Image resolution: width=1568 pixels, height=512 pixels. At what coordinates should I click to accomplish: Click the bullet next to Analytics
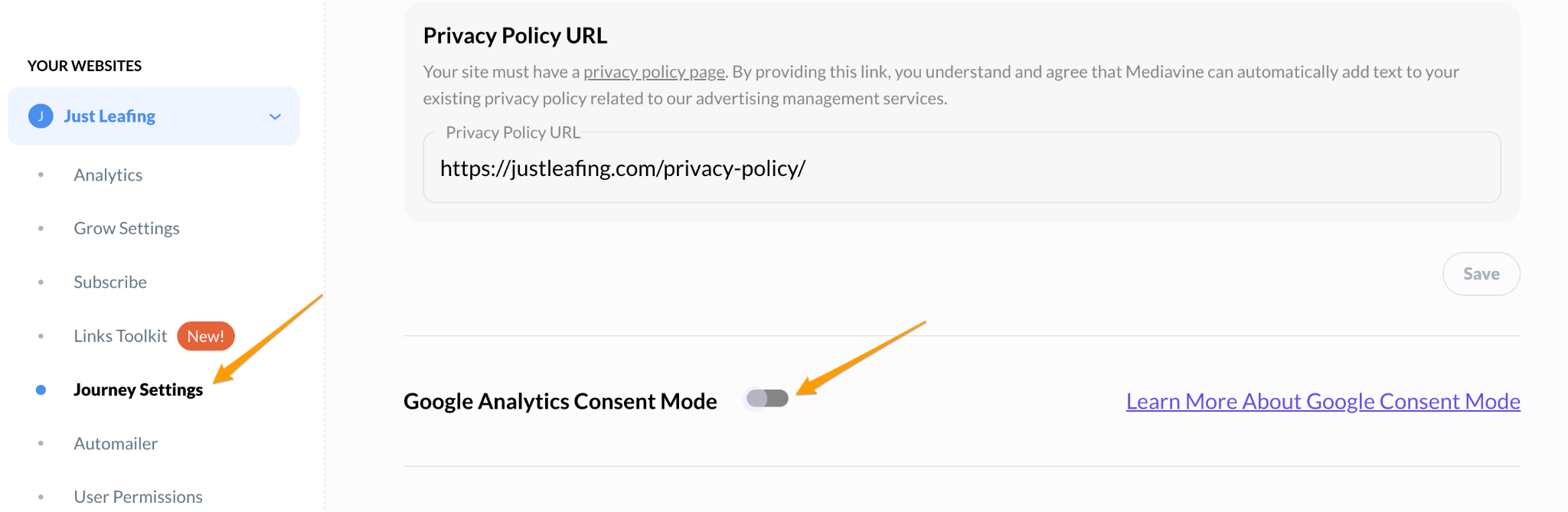(40, 174)
